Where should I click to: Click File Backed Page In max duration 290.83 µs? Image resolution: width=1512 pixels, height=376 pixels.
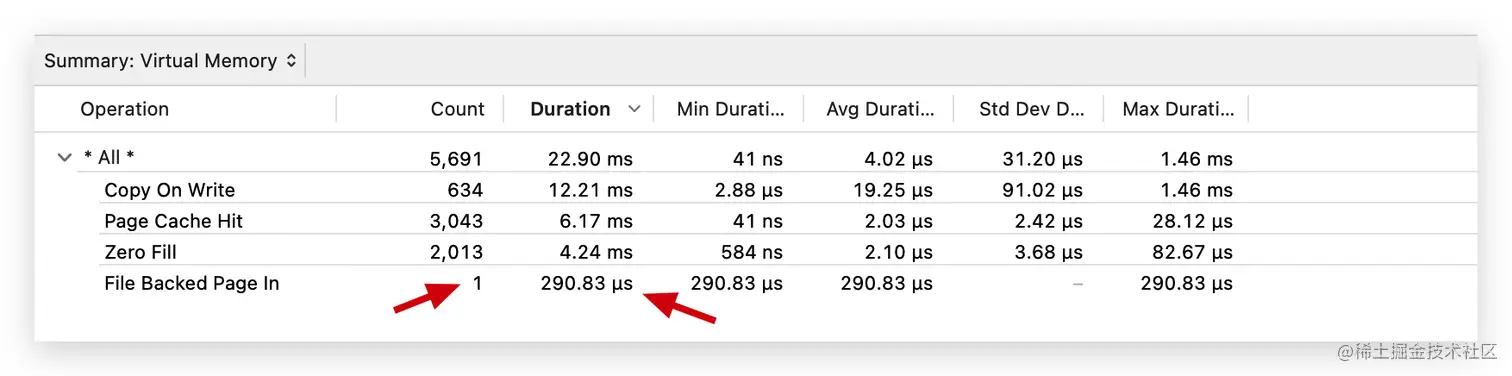[1187, 283]
